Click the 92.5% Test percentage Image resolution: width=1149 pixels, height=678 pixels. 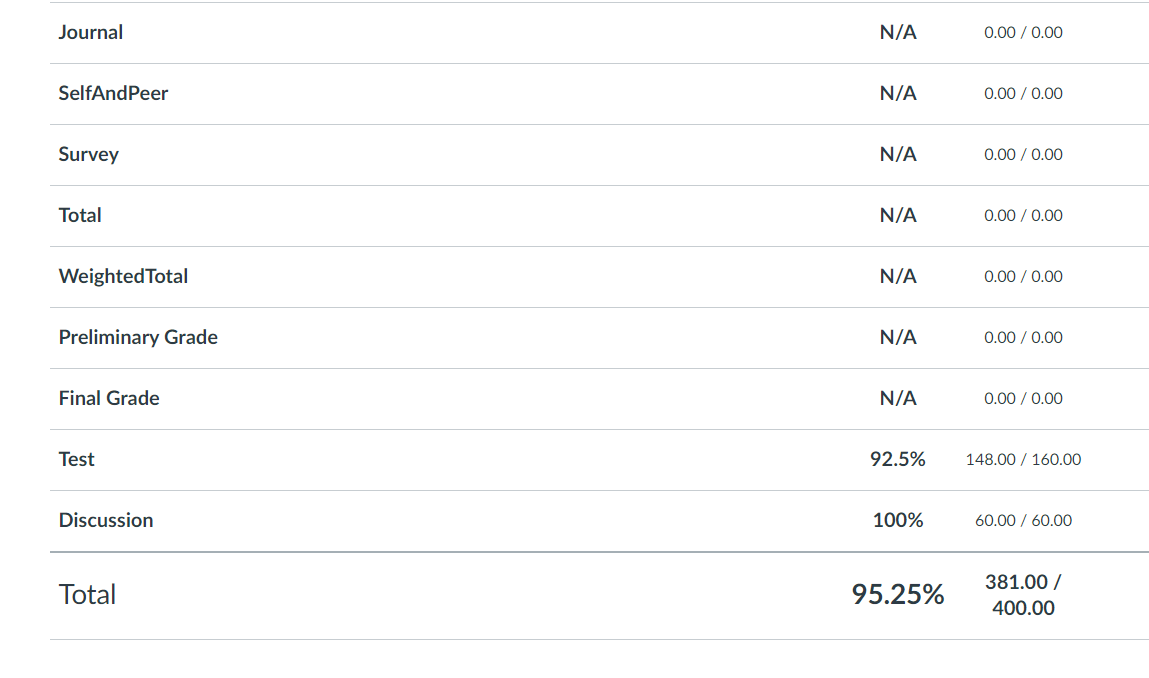coord(897,460)
